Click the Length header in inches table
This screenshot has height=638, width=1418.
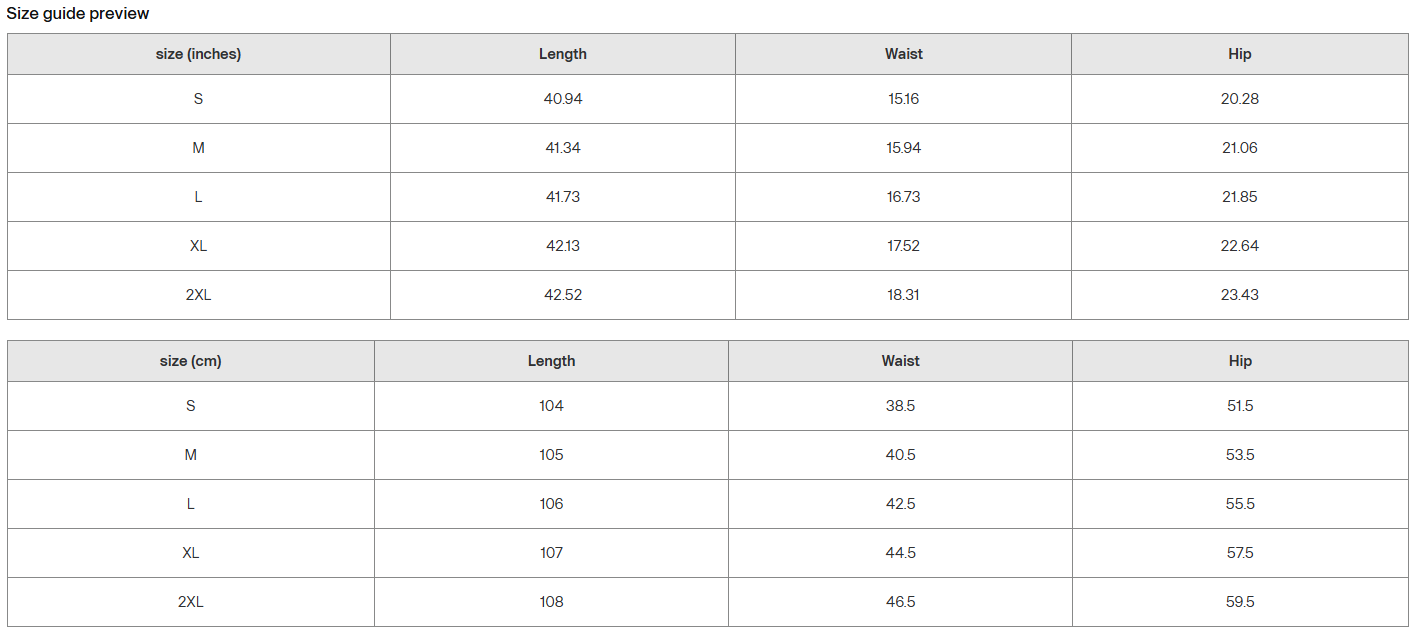(x=562, y=54)
